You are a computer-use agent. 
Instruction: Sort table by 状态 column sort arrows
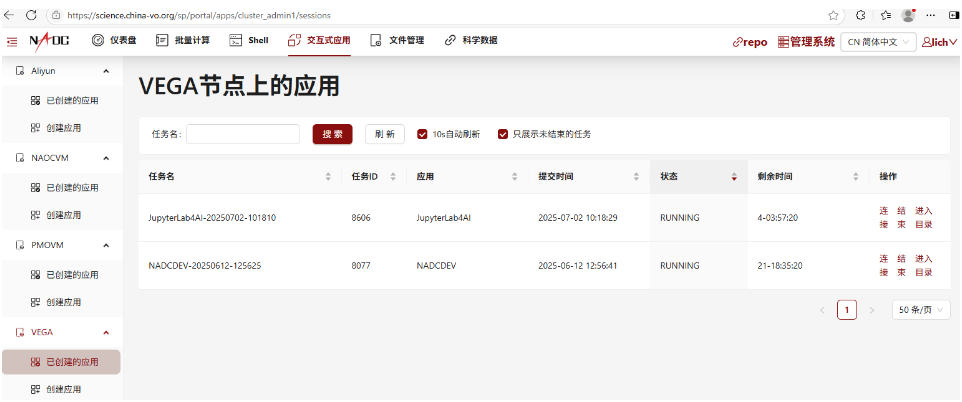click(x=734, y=177)
